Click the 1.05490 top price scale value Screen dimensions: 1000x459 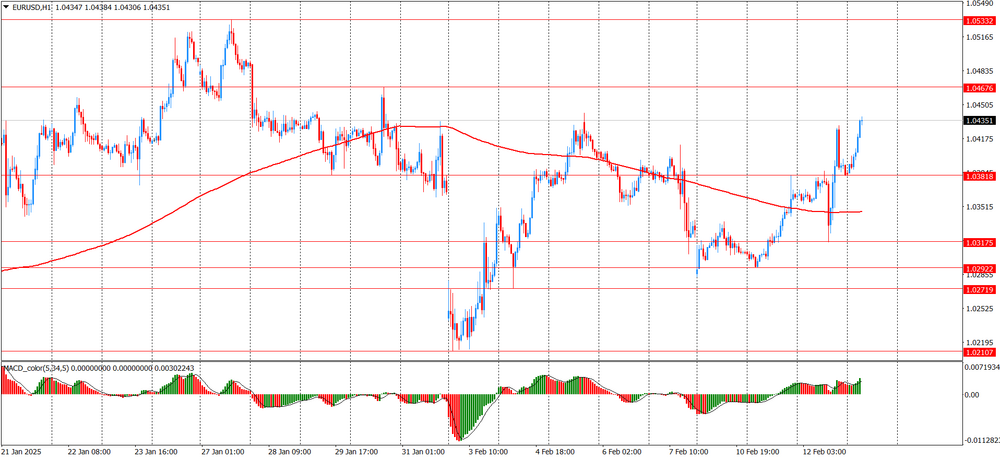tap(979, 5)
